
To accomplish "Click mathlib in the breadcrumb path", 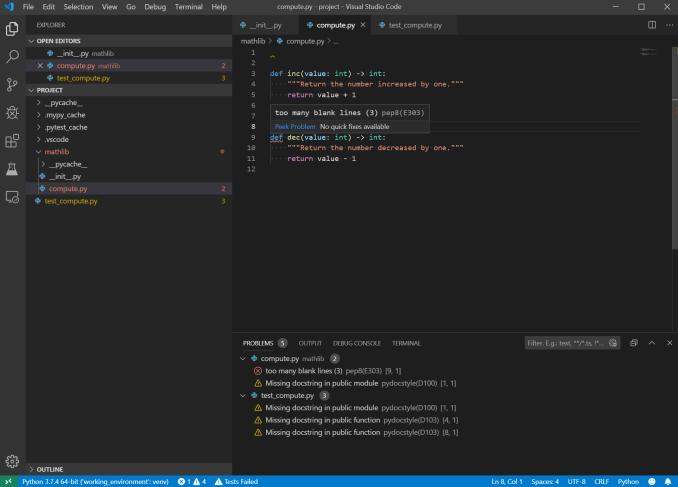I will click(x=253, y=41).
